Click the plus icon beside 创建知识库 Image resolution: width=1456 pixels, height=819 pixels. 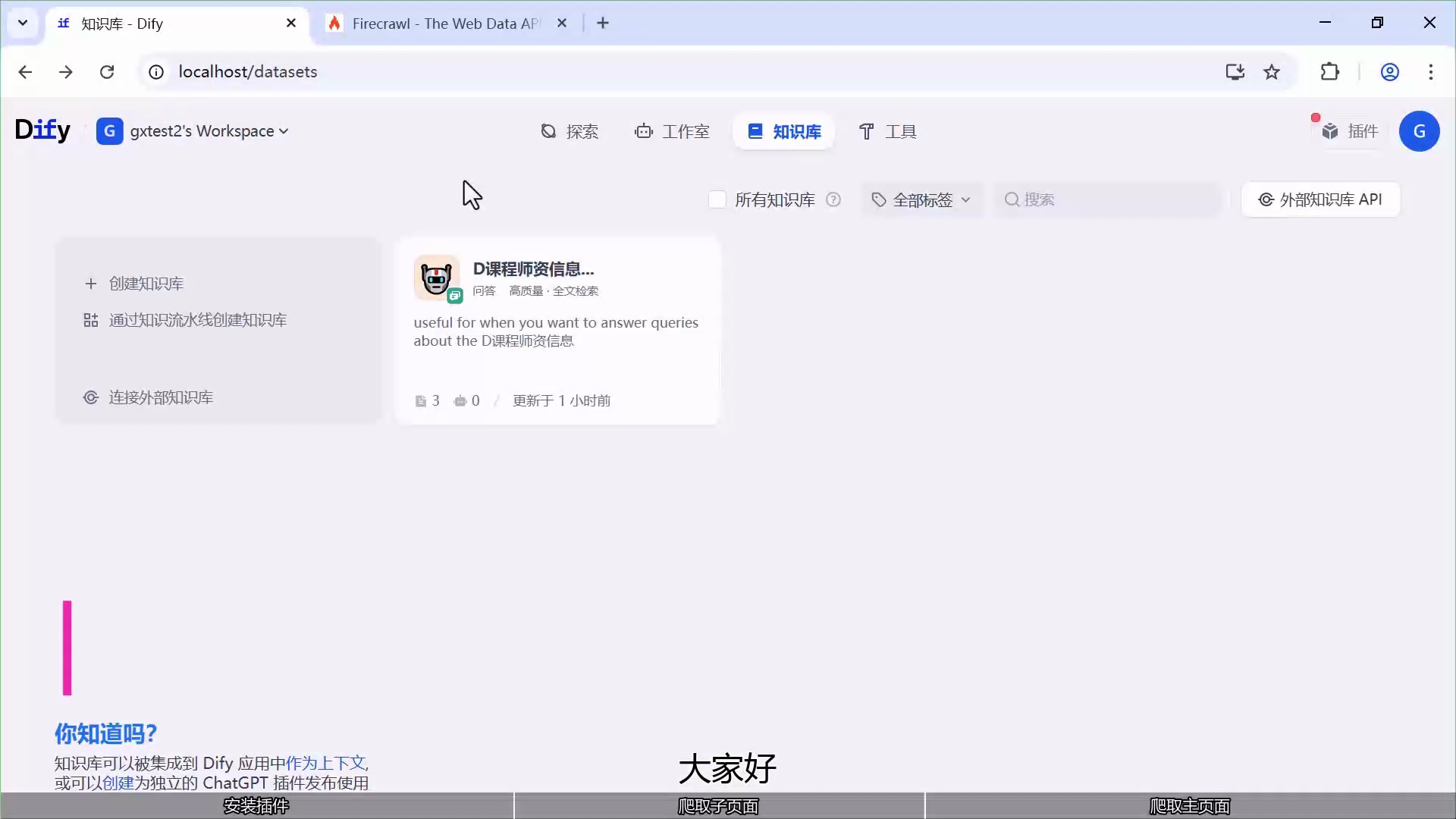[91, 284]
